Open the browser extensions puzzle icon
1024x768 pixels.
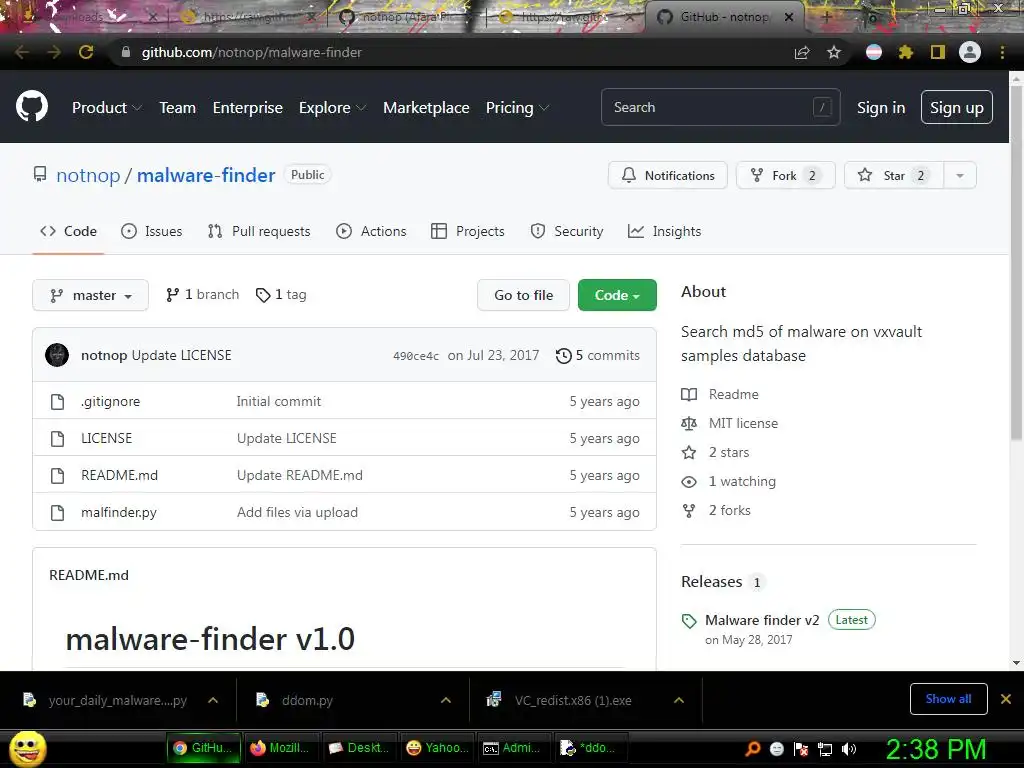[x=906, y=52]
